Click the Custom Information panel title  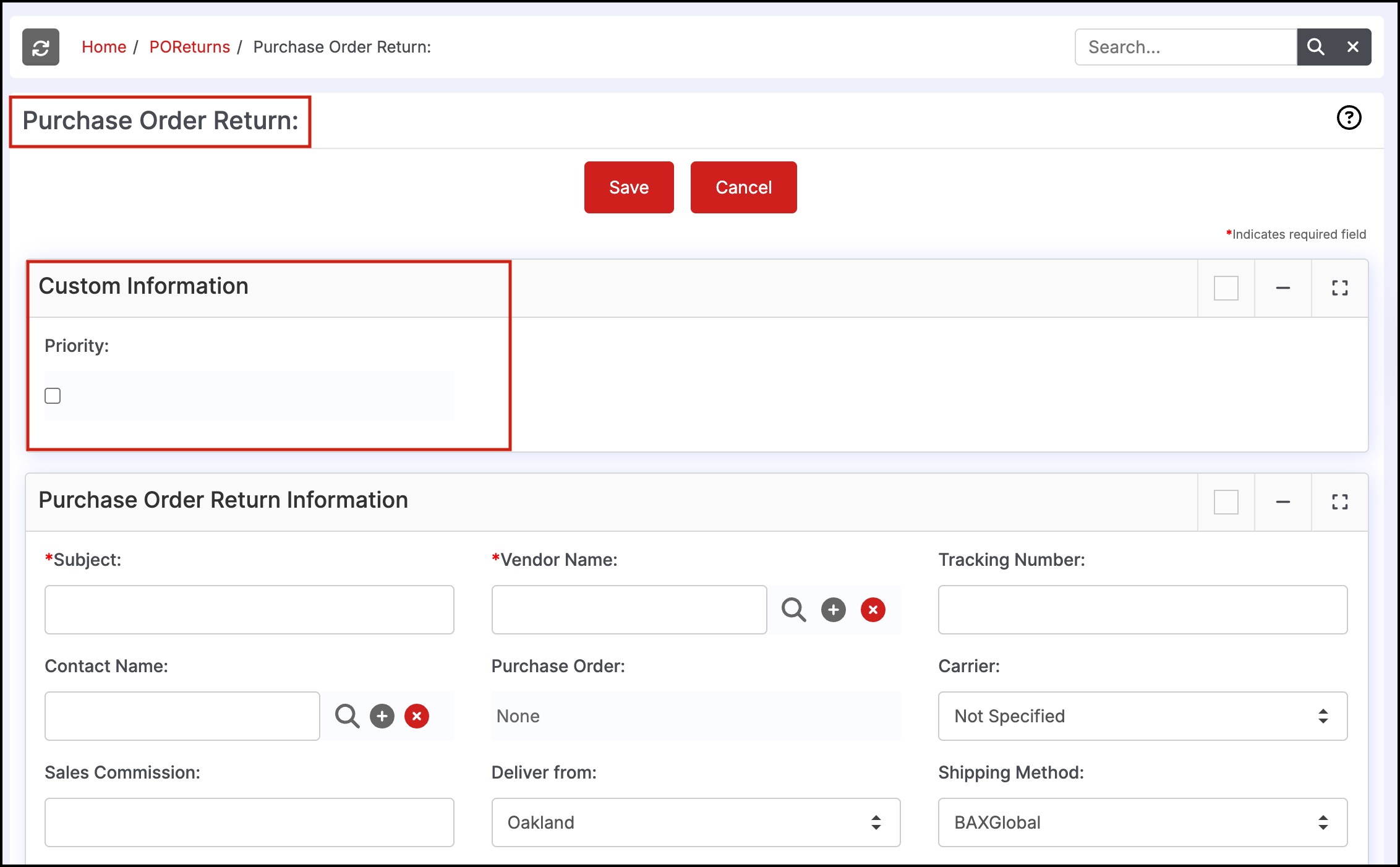click(143, 286)
